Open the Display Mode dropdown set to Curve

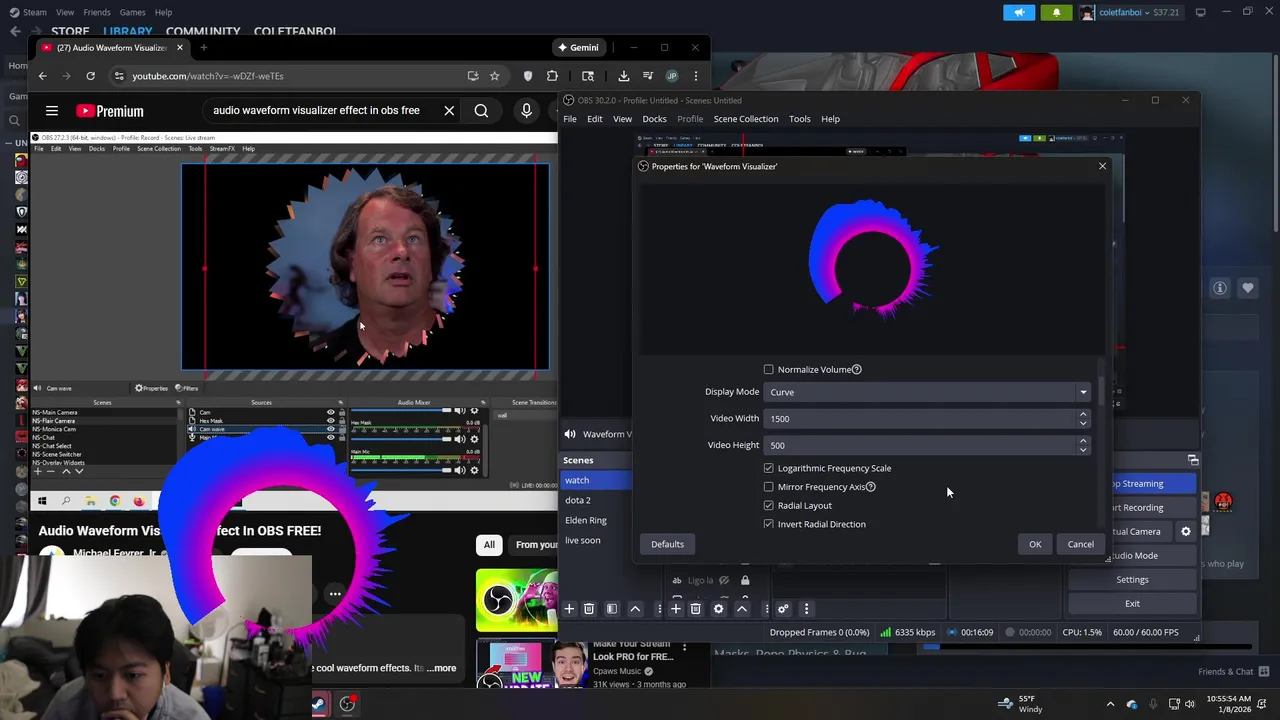pos(928,392)
